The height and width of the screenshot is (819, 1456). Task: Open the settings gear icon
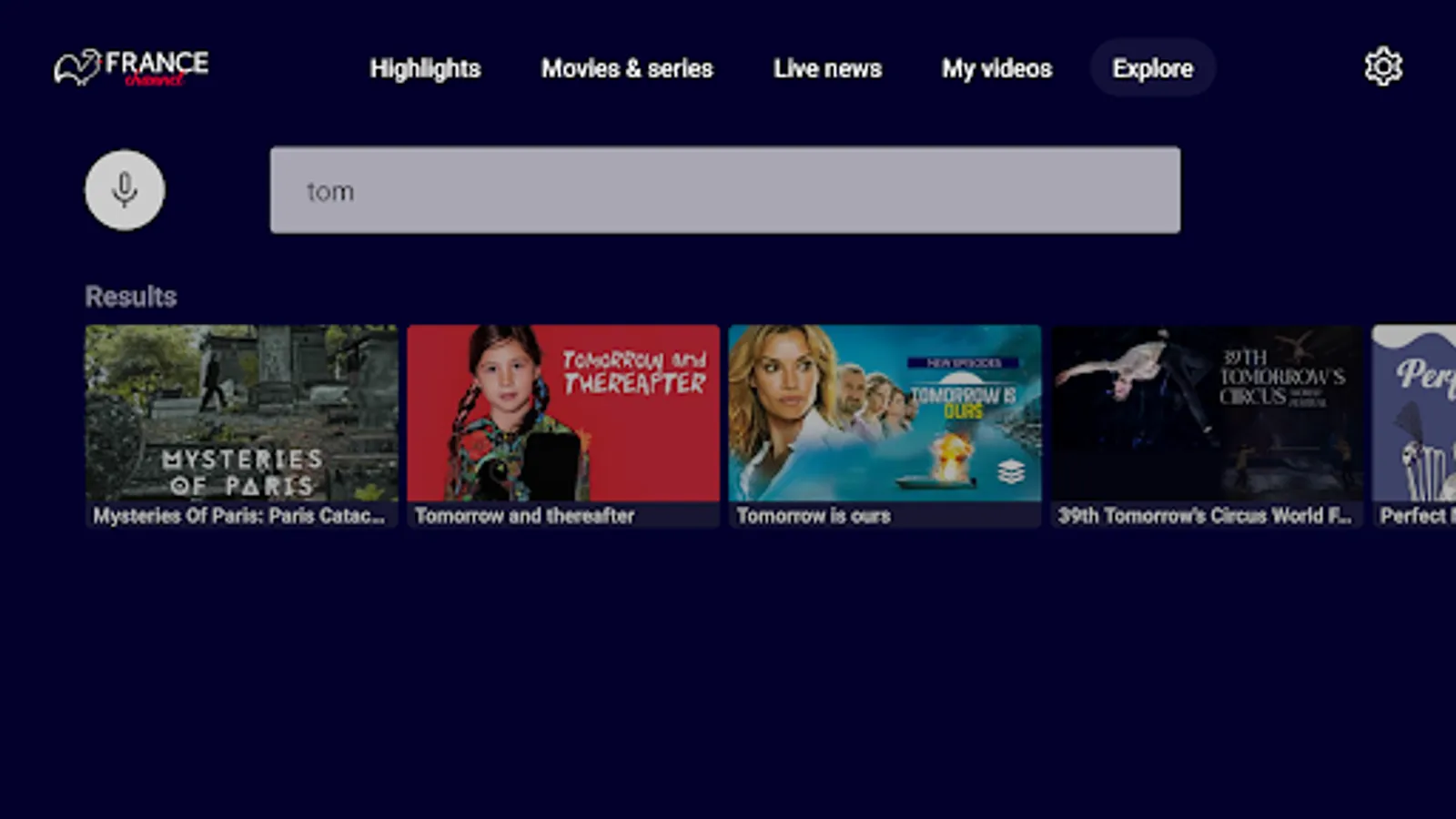[1383, 66]
